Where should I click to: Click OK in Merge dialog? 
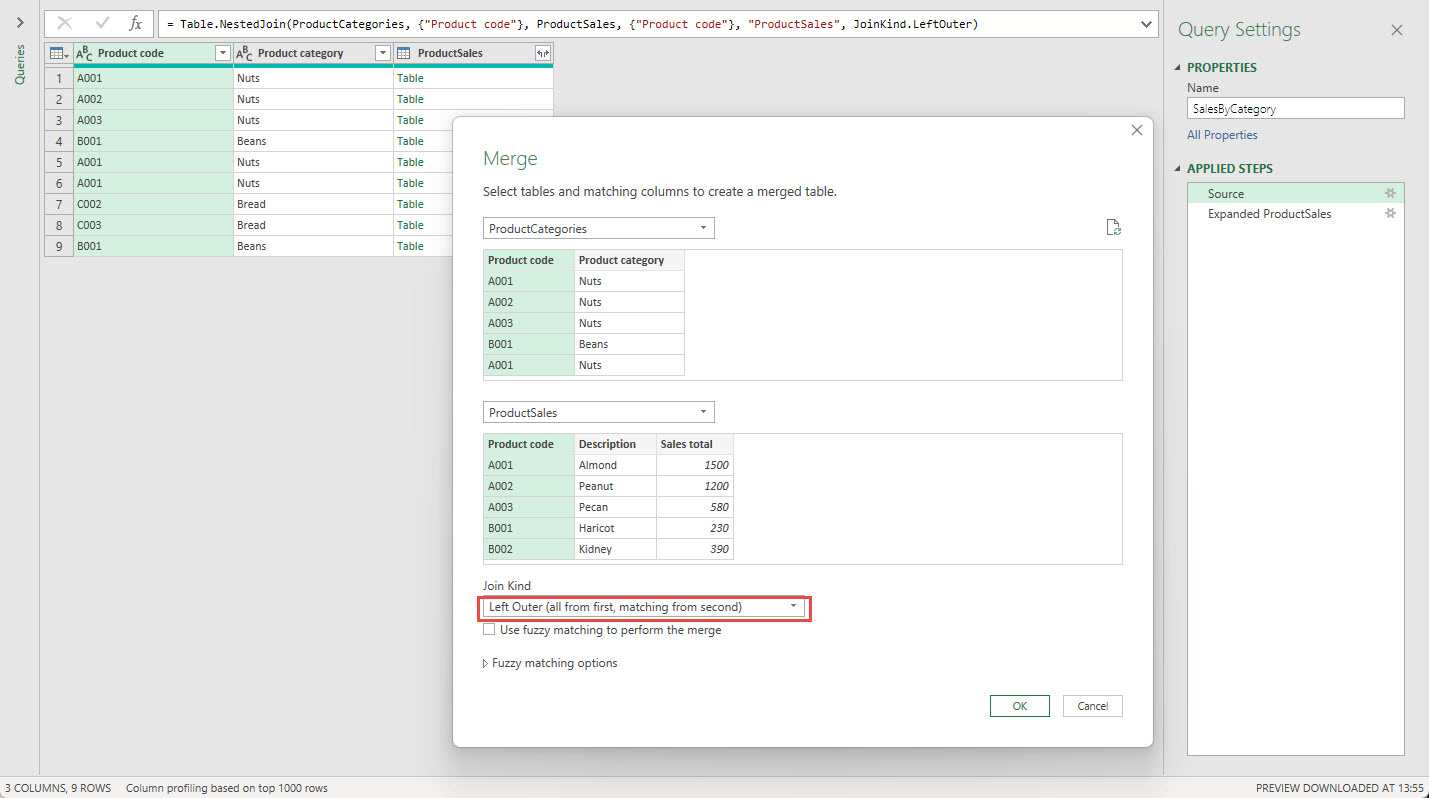[1019, 706]
